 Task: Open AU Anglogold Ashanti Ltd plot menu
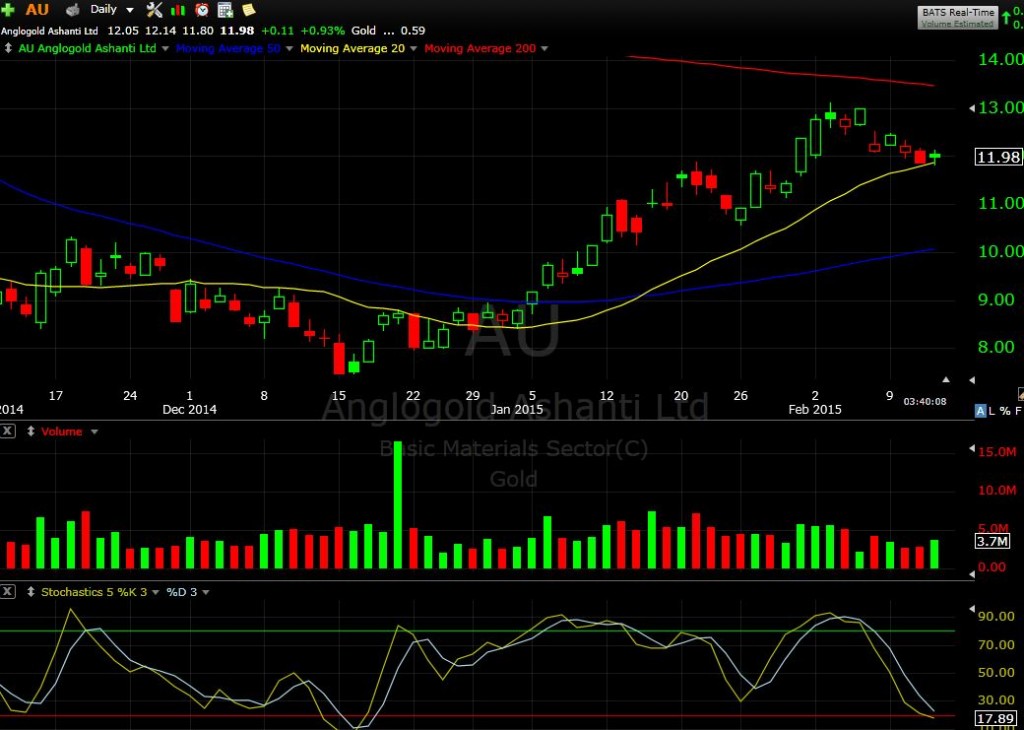click(165, 48)
